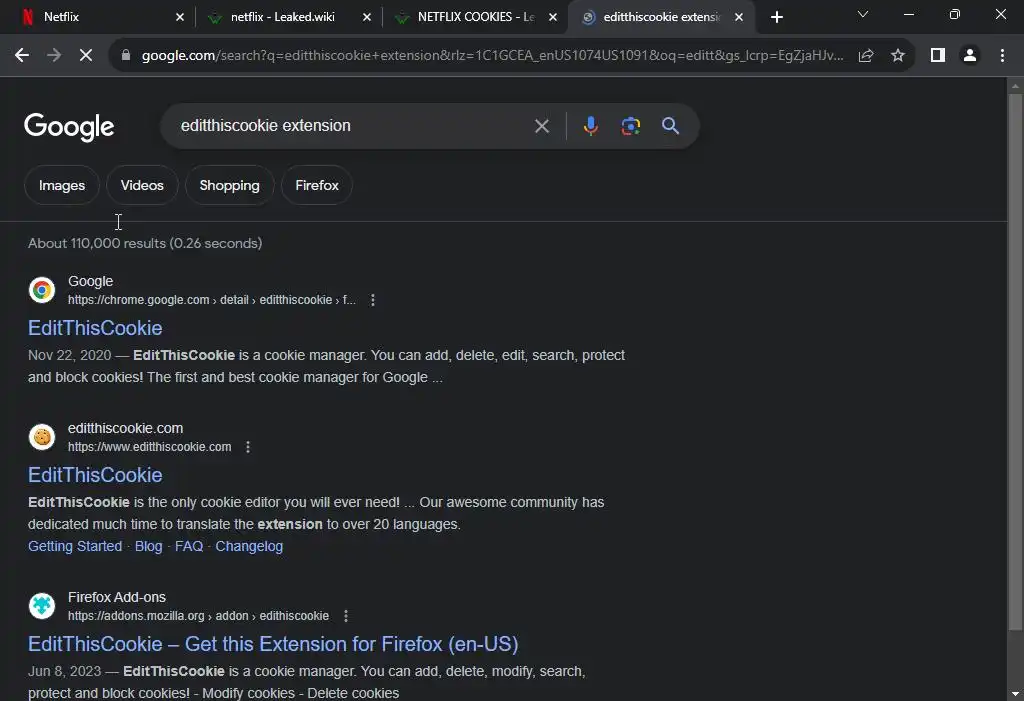The width and height of the screenshot is (1024, 701).
Task: Open more options for Firefox Add-ons result
Action: click(345, 615)
